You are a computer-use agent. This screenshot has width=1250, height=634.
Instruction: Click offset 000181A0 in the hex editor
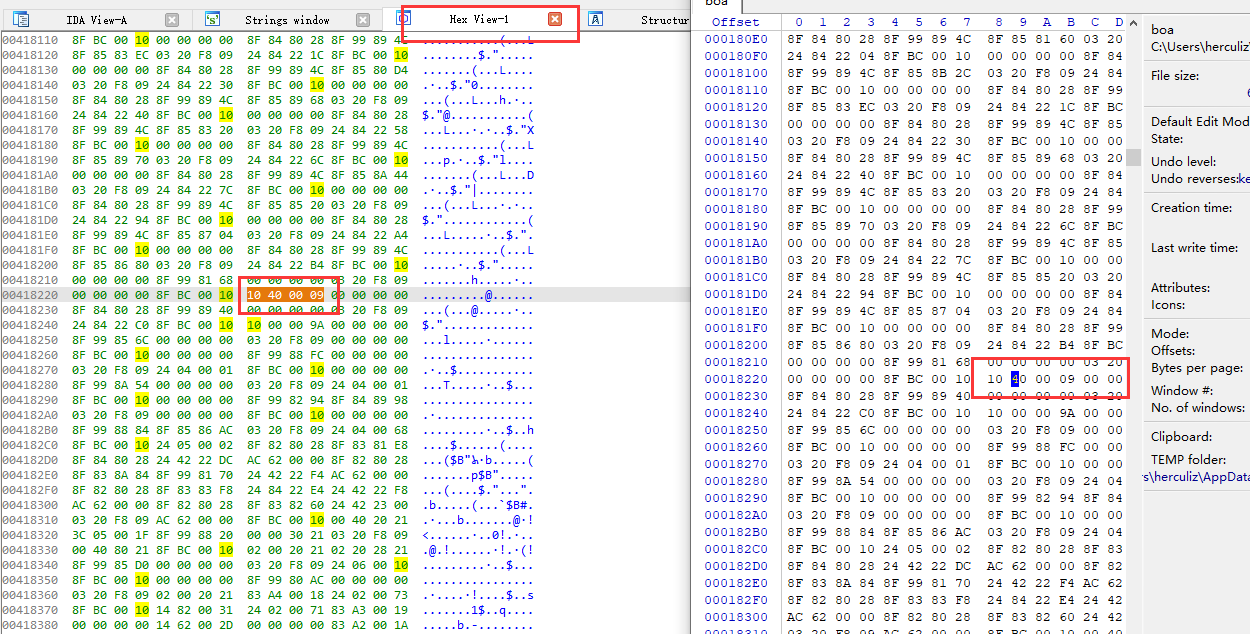737,243
